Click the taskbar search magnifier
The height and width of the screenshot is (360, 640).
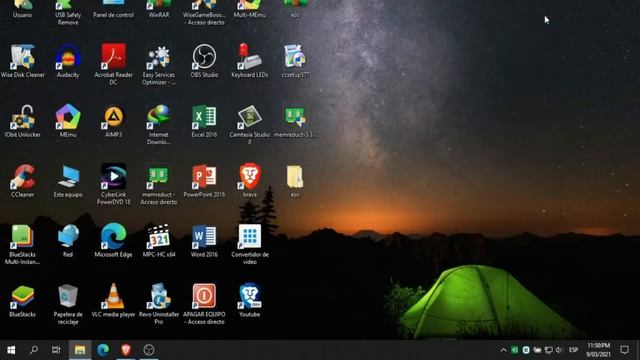click(x=34, y=350)
